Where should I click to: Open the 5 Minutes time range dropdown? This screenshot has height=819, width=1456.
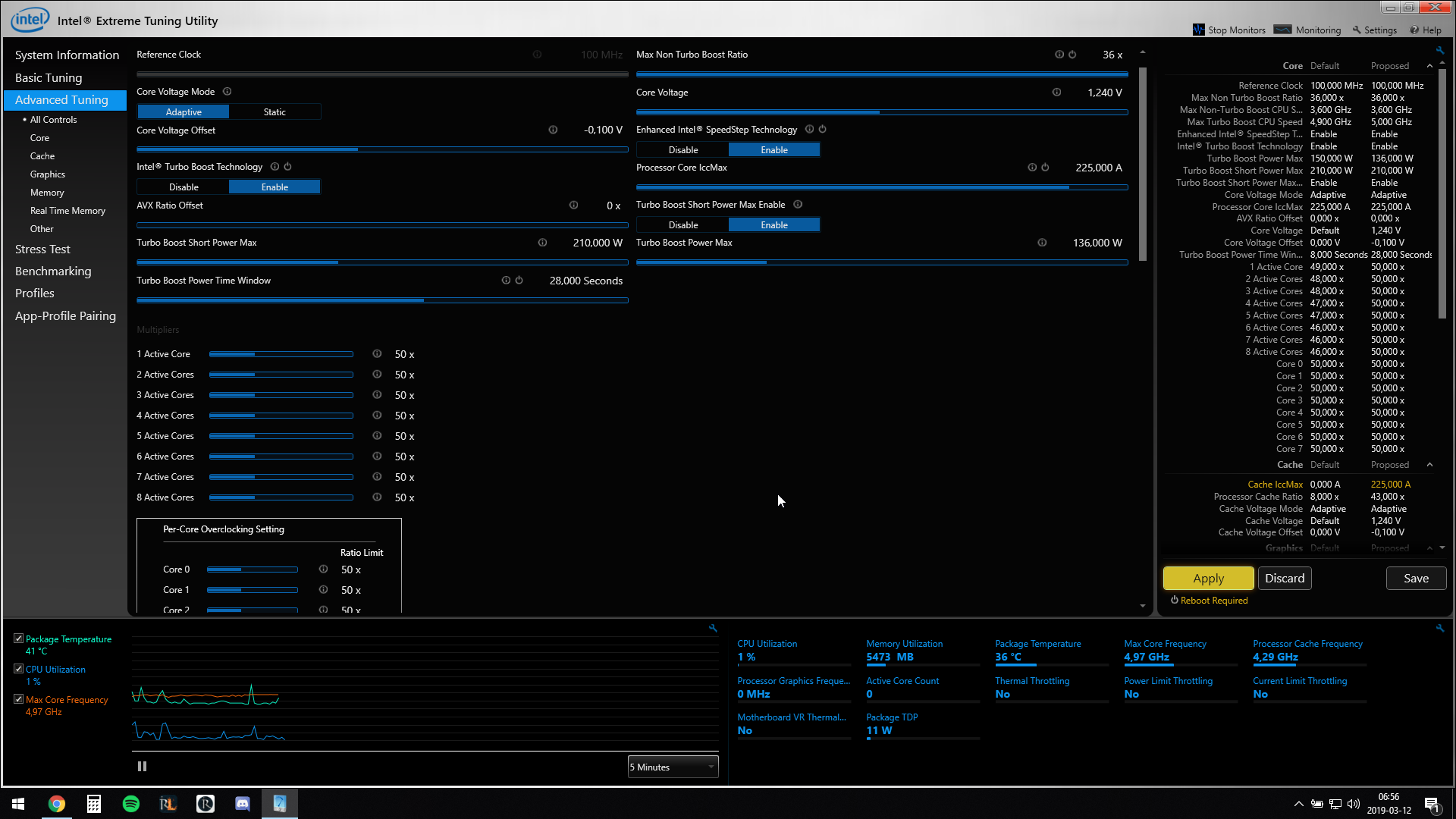pos(673,767)
